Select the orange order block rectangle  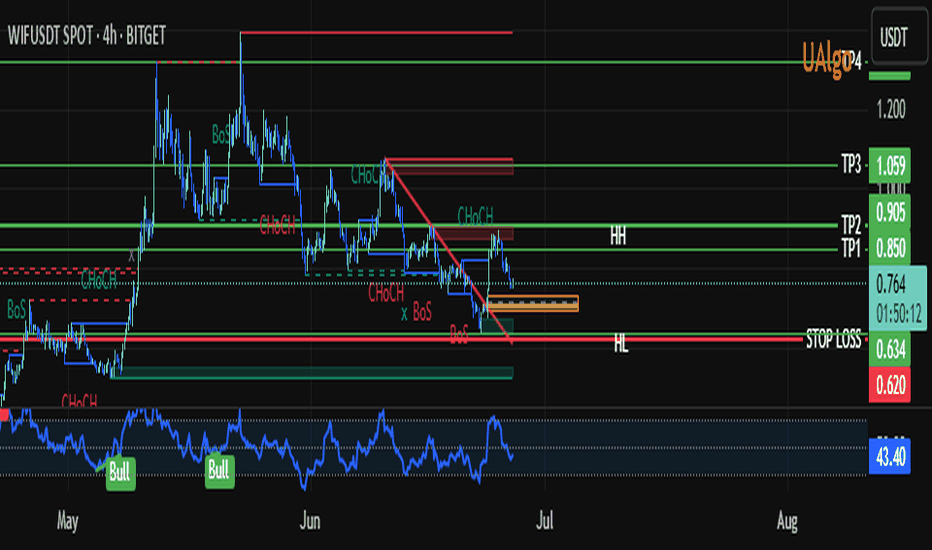coord(533,303)
